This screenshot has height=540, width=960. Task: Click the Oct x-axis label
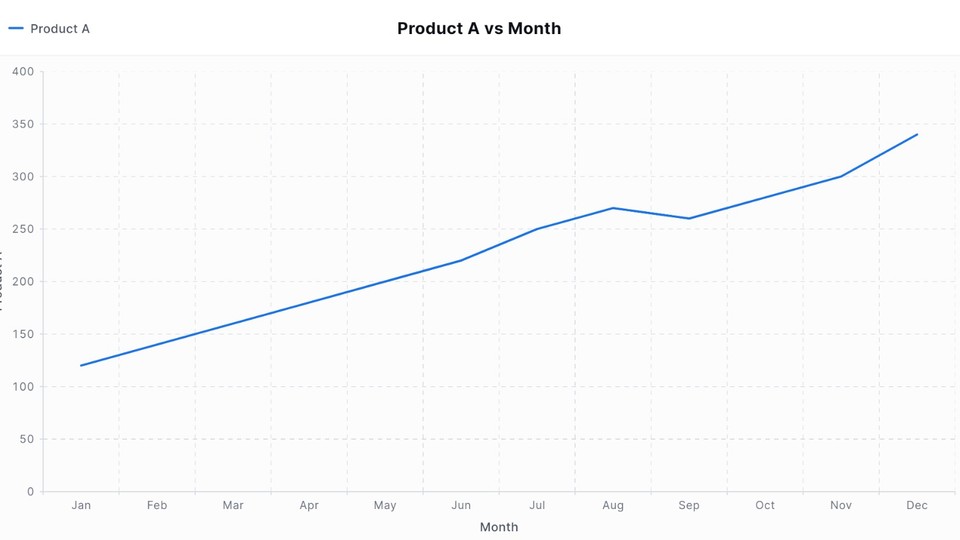[765, 505]
